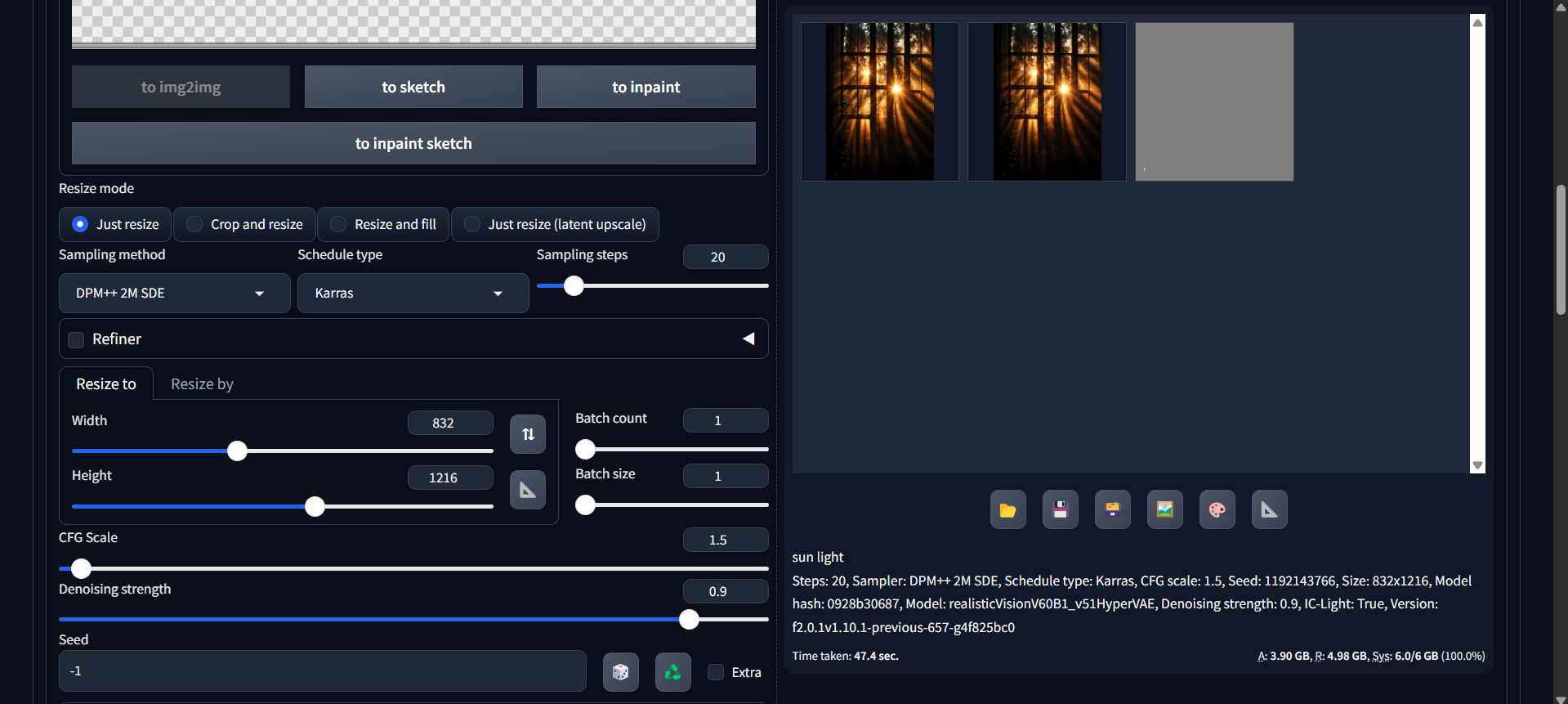This screenshot has height=704, width=1568.
Task: Open the Karras schedule type dropdown
Action: 413,294
